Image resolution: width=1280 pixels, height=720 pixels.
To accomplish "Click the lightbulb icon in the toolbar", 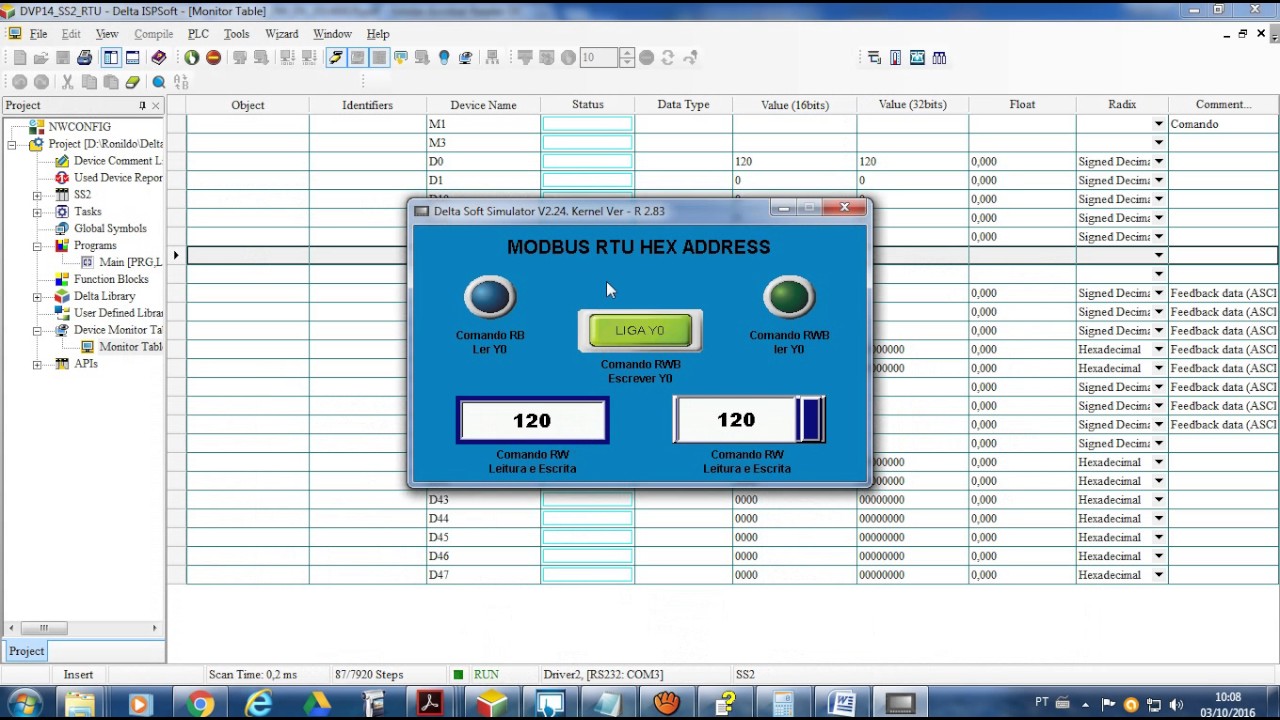I will click(x=444, y=58).
